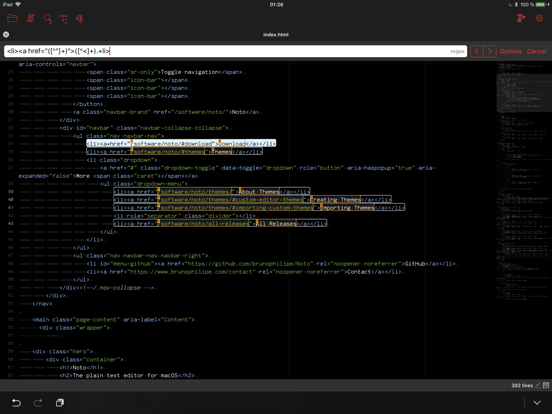The height and width of the screenshot is (414, 552).
Task: Click the About Themes match on line 39
Action: [x=212, y=192]
